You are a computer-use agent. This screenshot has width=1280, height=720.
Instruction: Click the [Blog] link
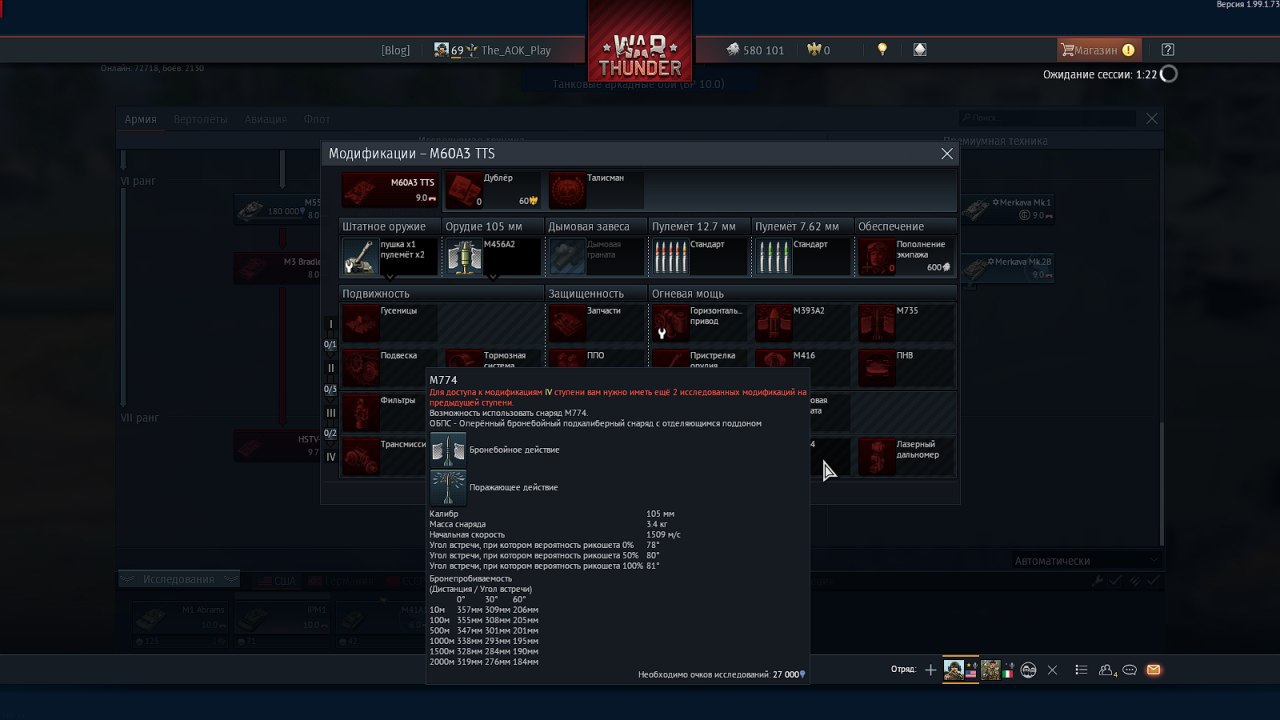click(395, 50)
